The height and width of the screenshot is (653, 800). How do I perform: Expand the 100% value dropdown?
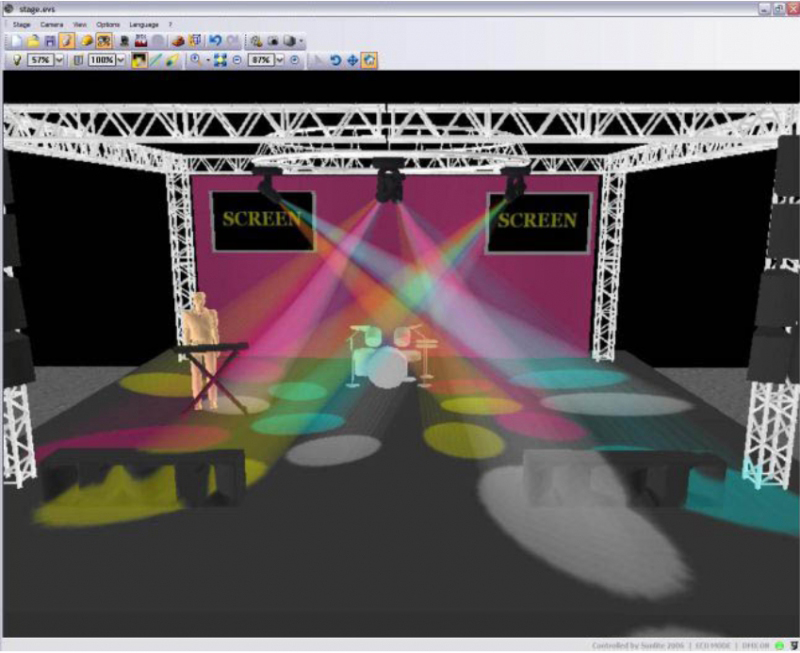121,60
